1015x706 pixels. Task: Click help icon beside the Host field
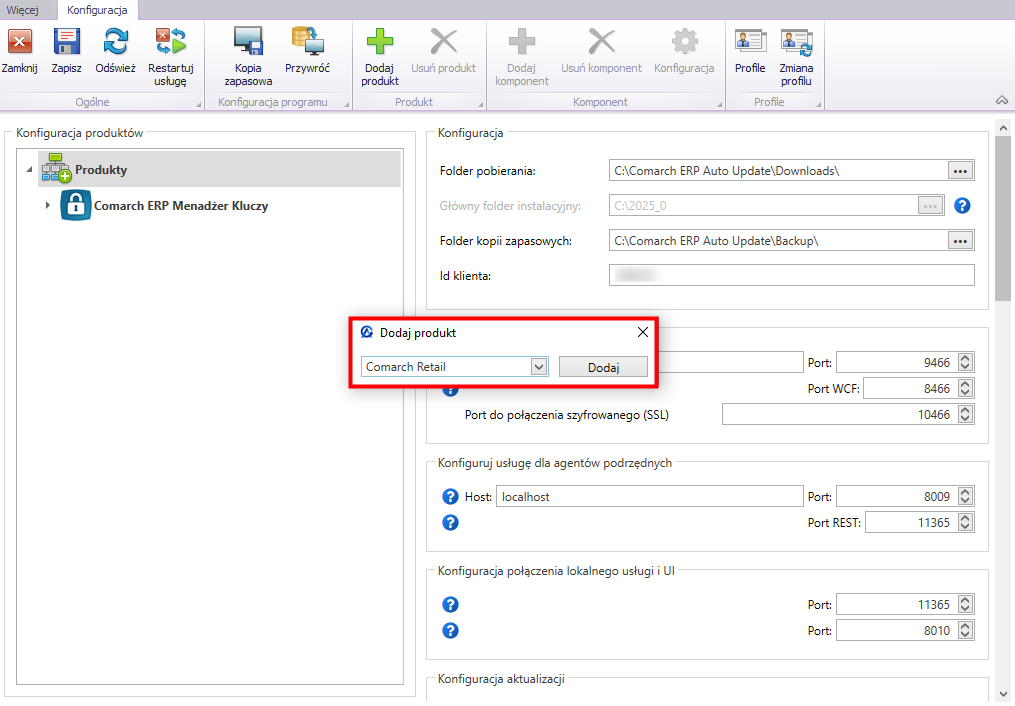[450, 496]
